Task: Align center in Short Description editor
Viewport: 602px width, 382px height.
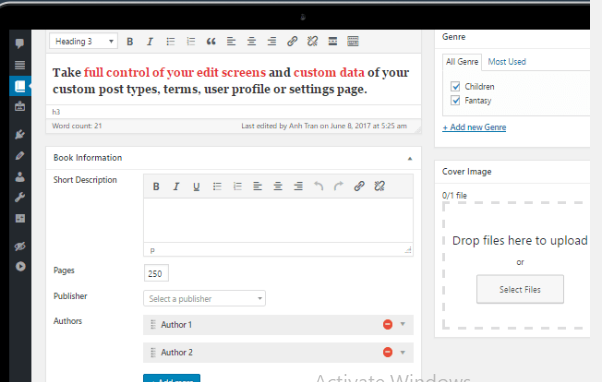Action: (278, 187)
